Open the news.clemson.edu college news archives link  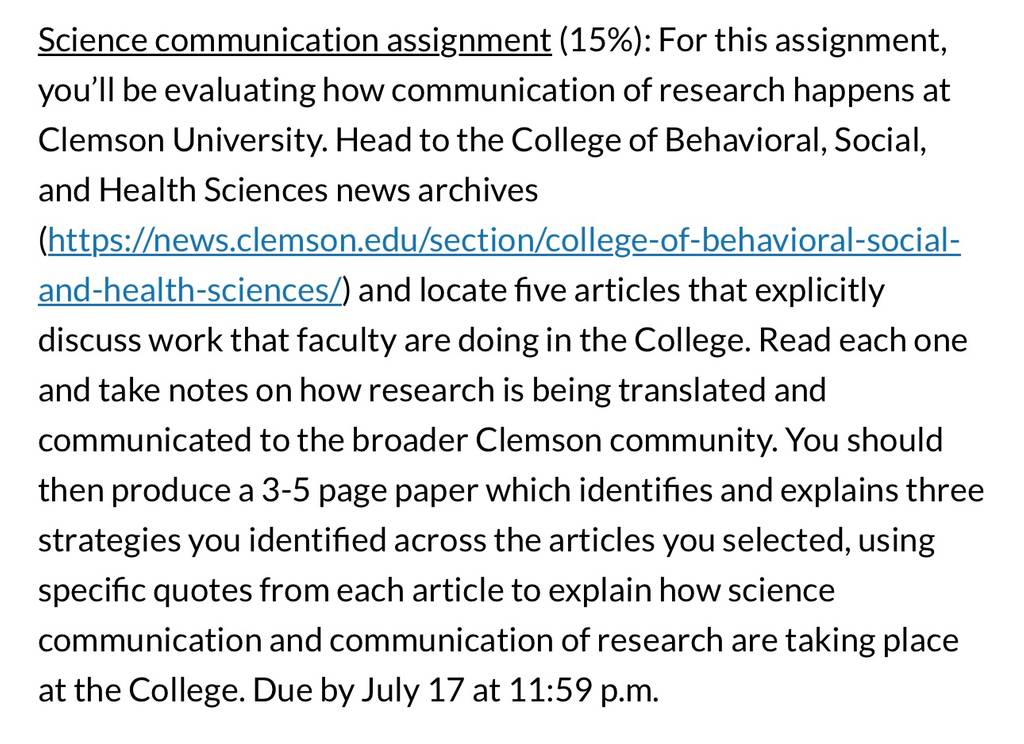(504, 241)
